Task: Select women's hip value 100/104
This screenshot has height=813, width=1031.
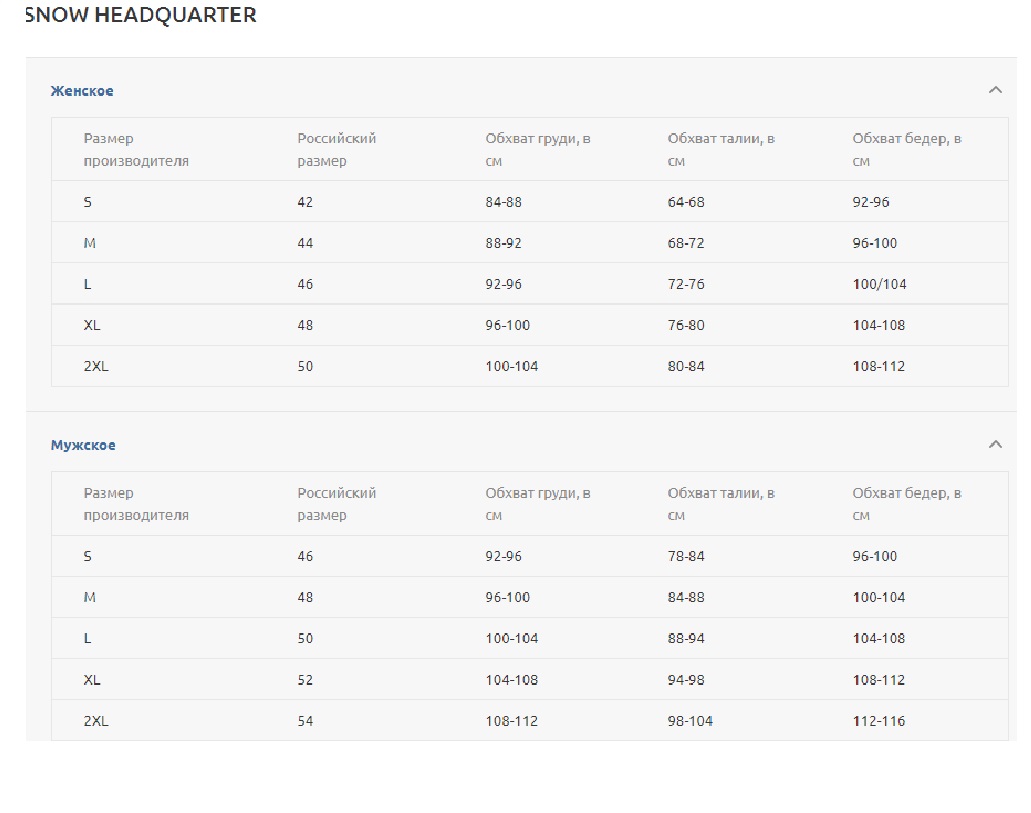Action: pyautogui.click(x=879, y=284)
